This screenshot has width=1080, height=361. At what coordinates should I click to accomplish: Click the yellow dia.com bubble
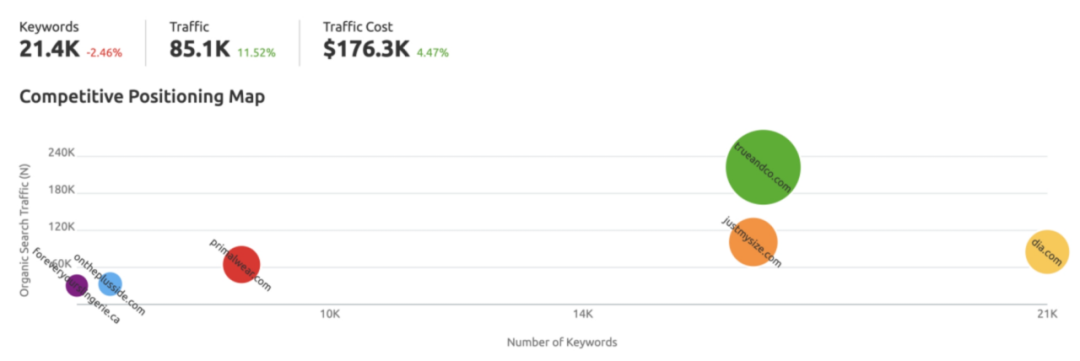point(1047,252)
